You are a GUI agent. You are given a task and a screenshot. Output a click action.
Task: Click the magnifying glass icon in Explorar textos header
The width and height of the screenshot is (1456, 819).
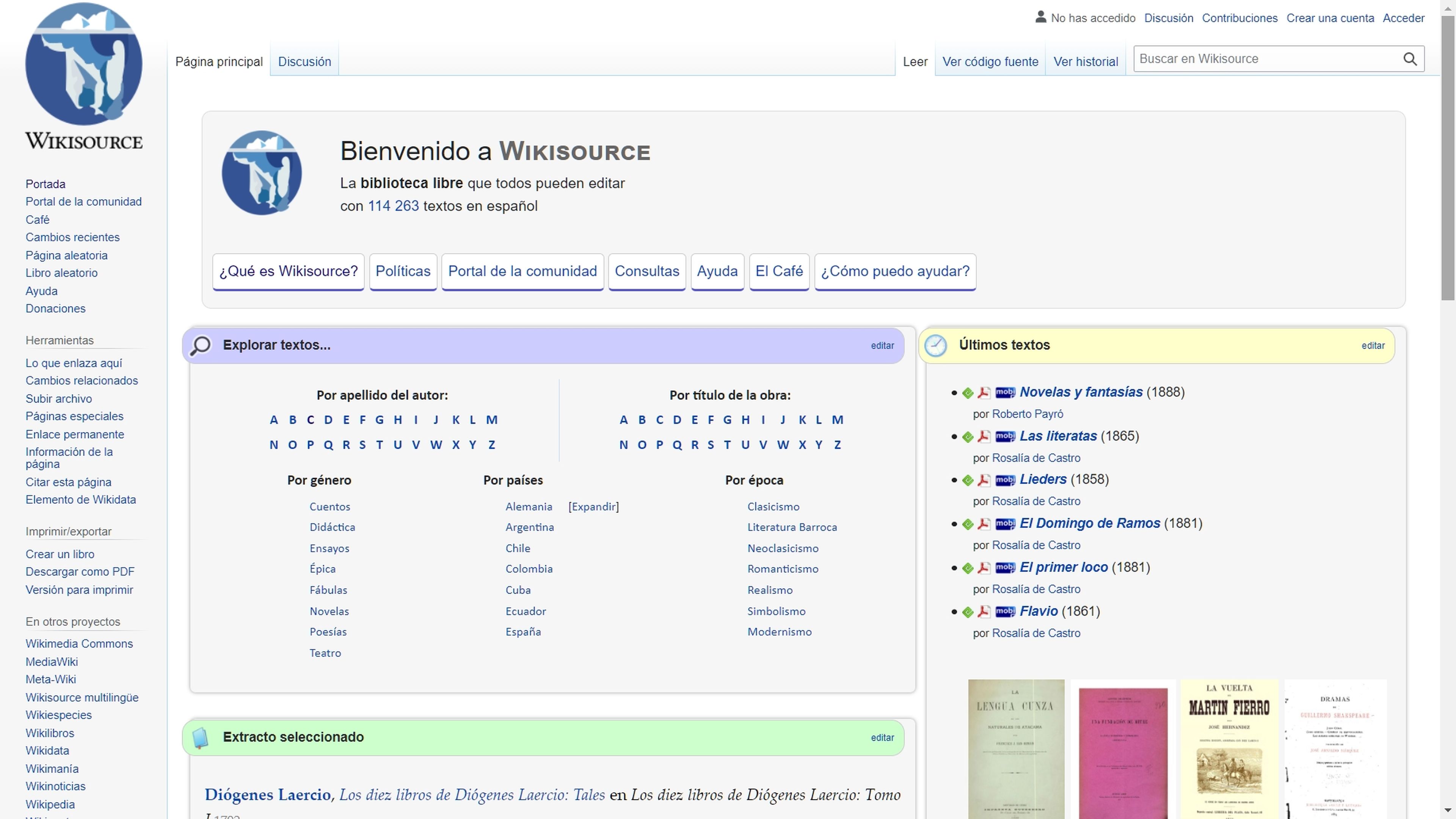(200, 345)
